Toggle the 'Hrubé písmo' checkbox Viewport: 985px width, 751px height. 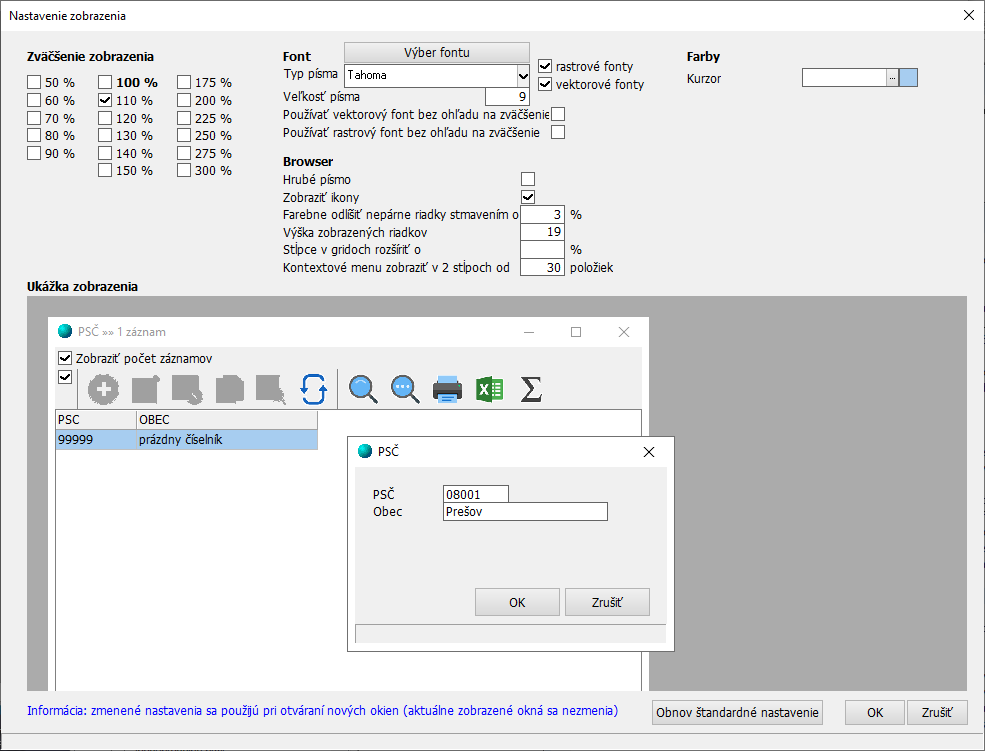pos(528,179)
